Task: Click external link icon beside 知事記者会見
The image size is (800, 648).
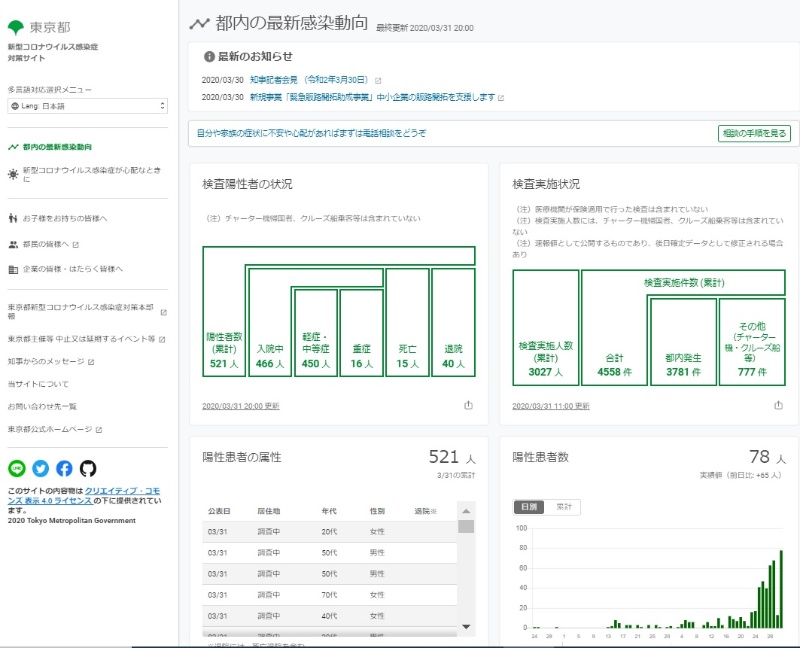Action: click(x=378, y=80)
